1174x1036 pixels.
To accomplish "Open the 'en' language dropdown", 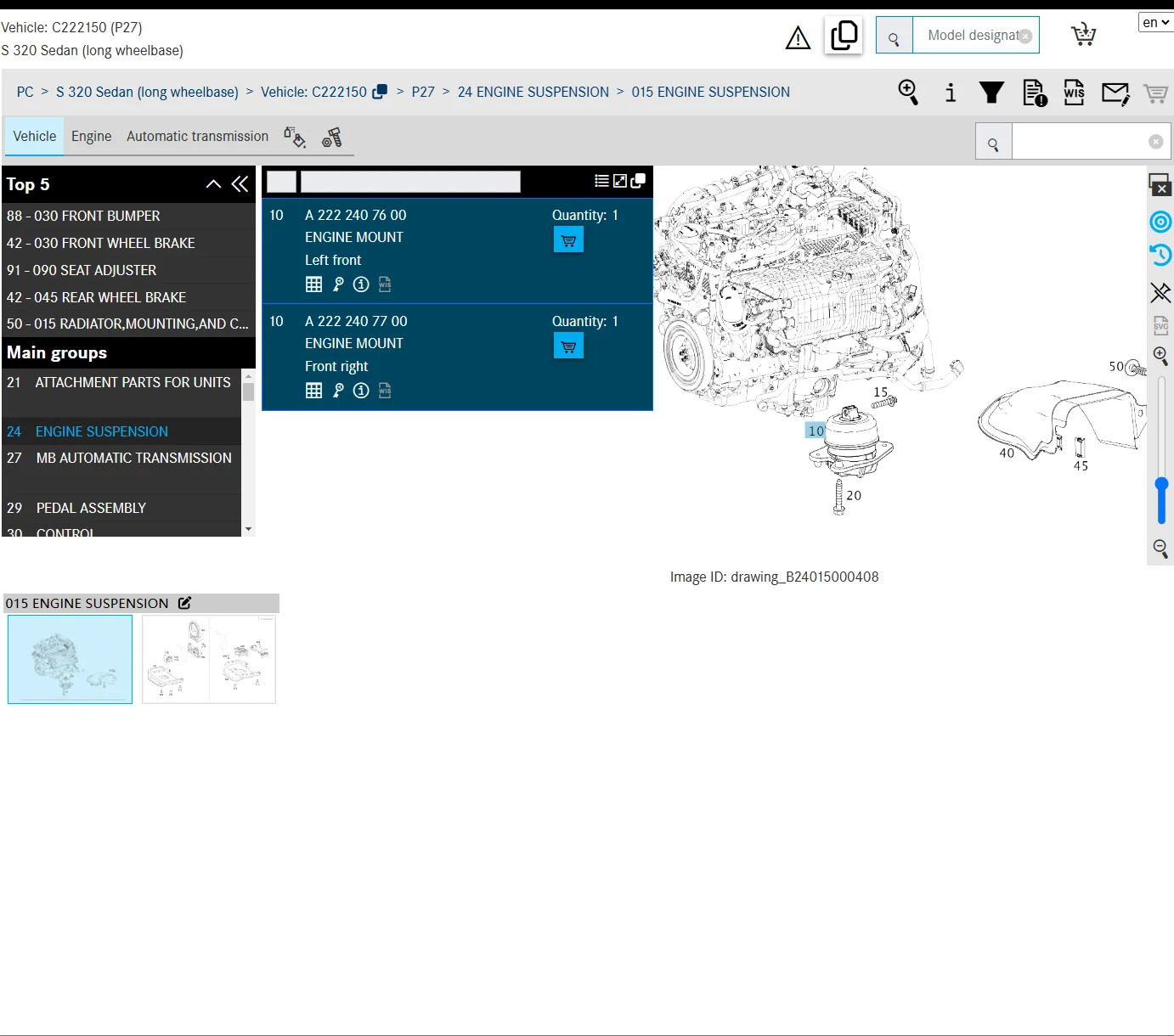I will [1156, 22].
